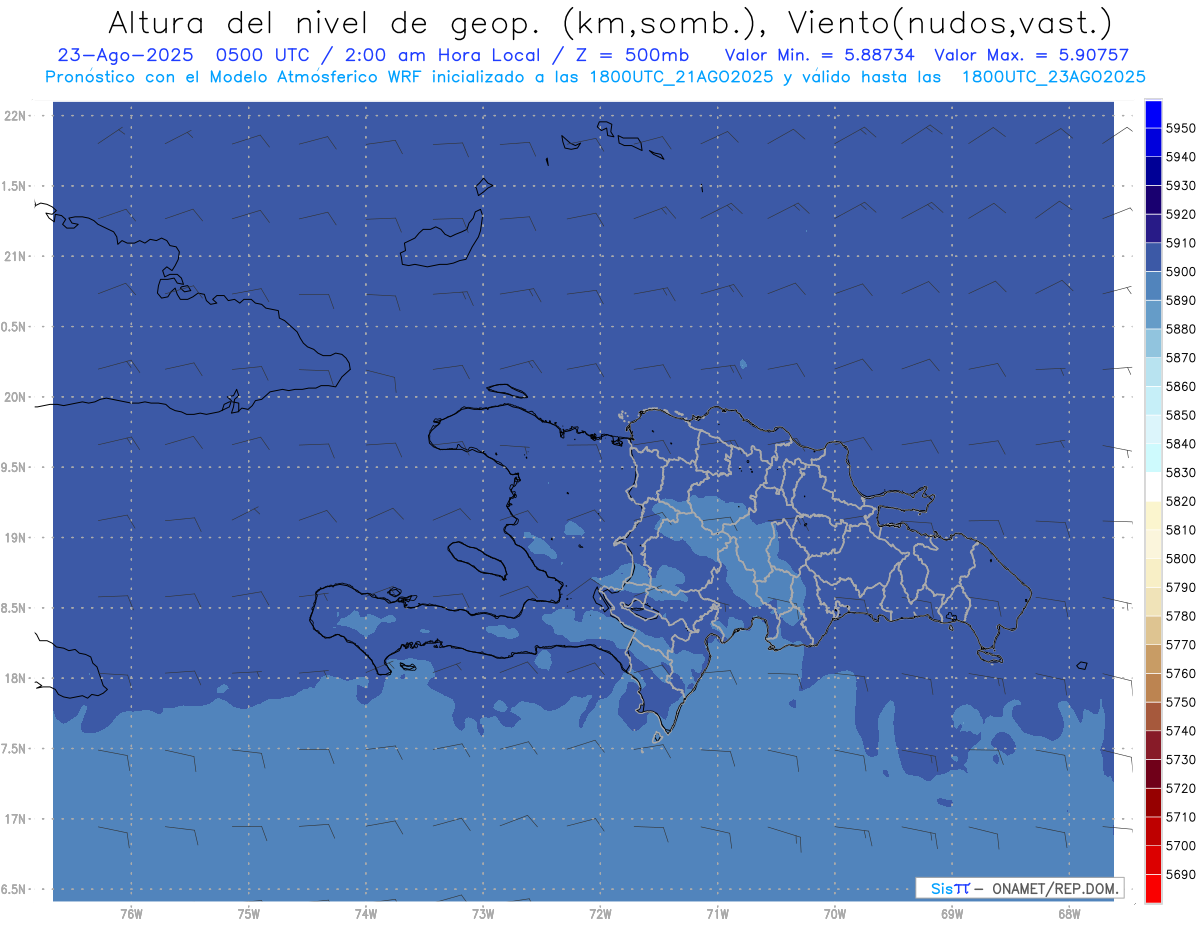Click the '21N' latitude label
The width and height of the screenshot is (1200, 927).
17,256
